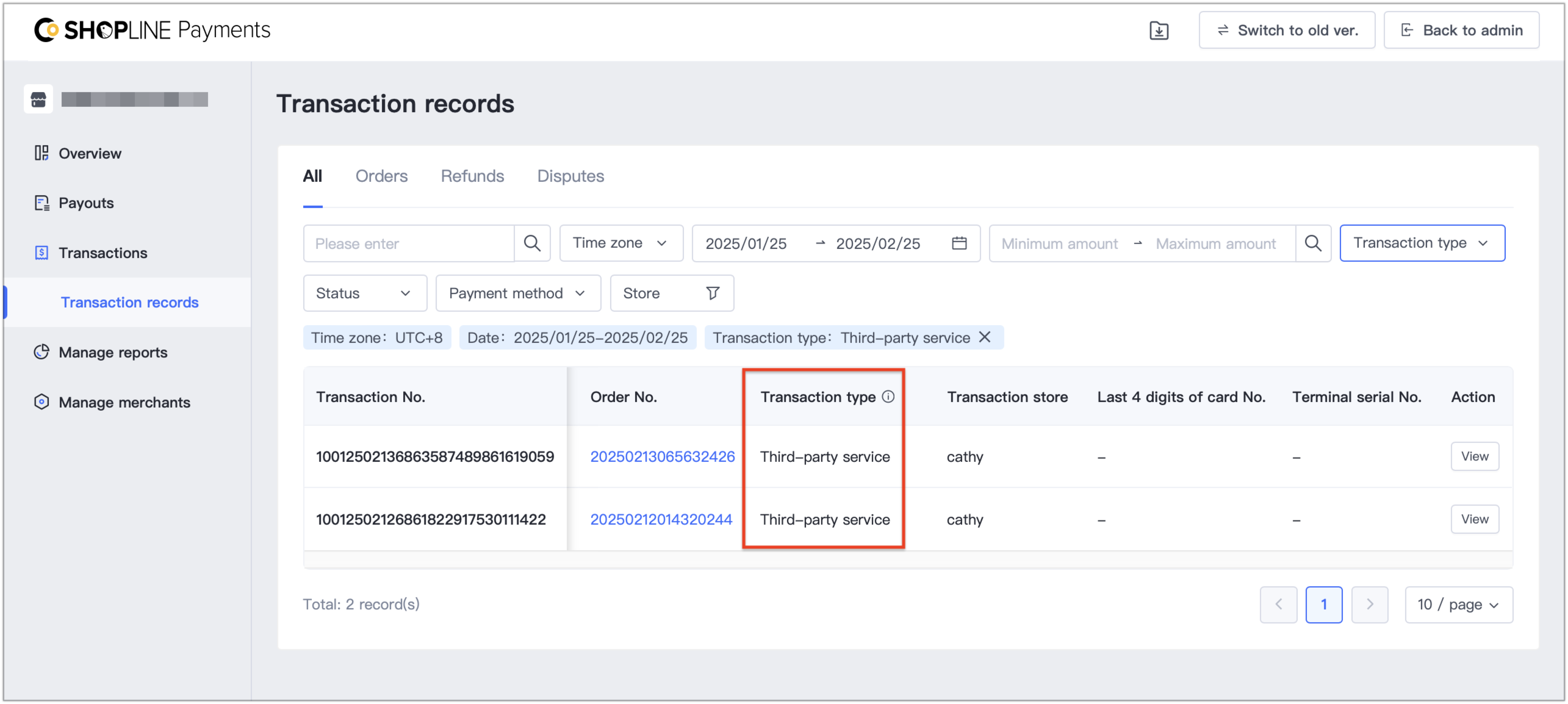Viewport: 1568px width, 704px height.
Task: Click the end date 2025/02/25 field
Action: coord(878,243)
